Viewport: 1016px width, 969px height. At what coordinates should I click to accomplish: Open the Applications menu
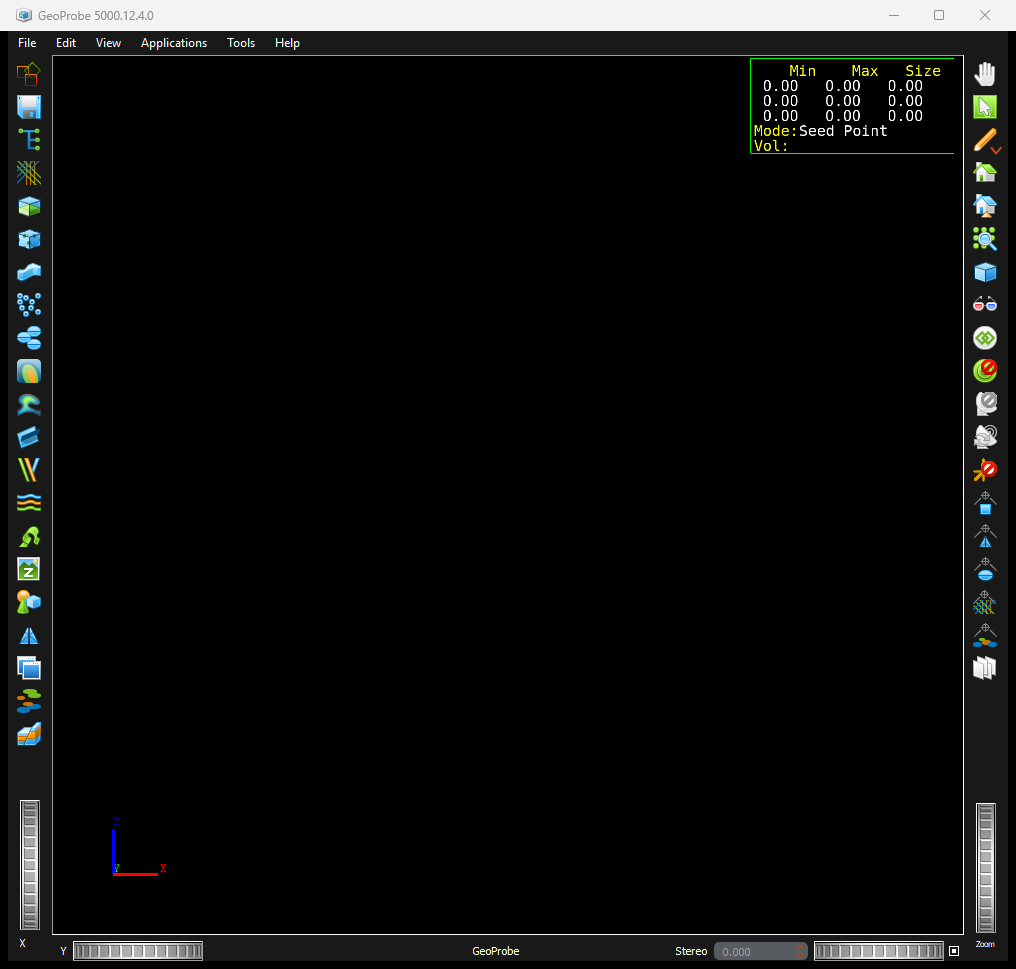pos(174,43)
